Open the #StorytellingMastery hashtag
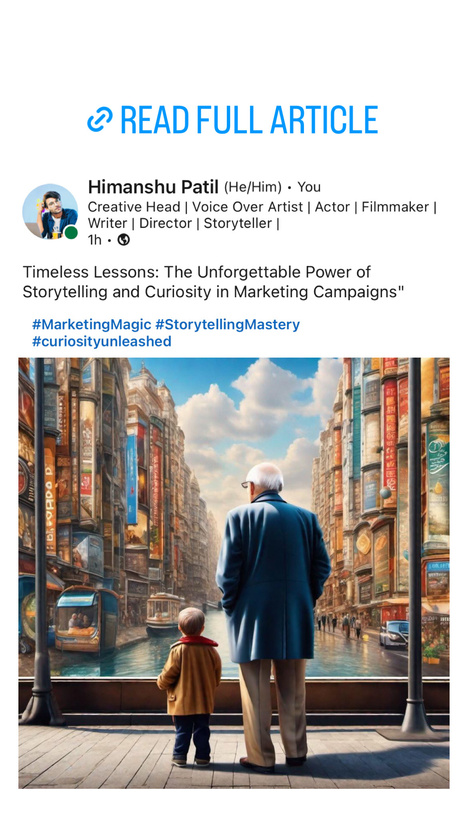Image resolution: width=468 pixels, height=832 pixels. 227,324
